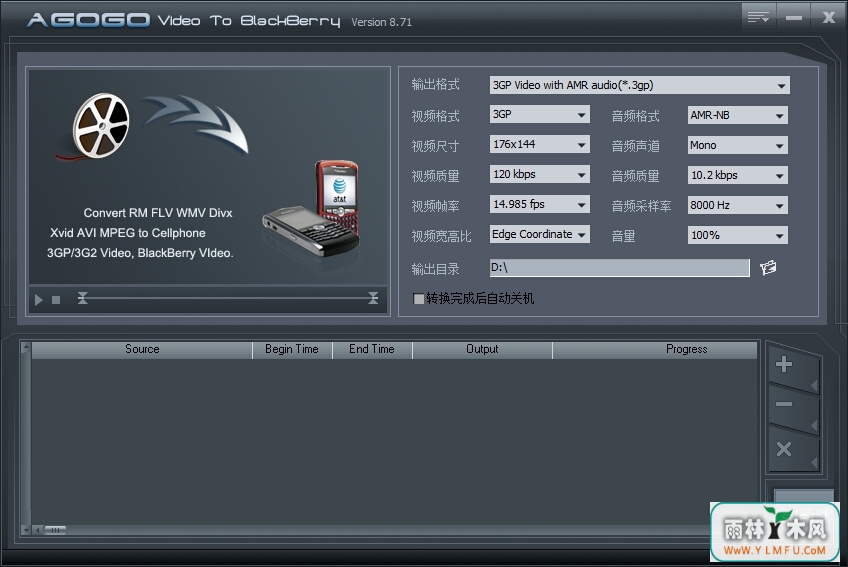Click the preview seek bar track
This screenshot has height=567, width=848.
[x=228, y=298]
